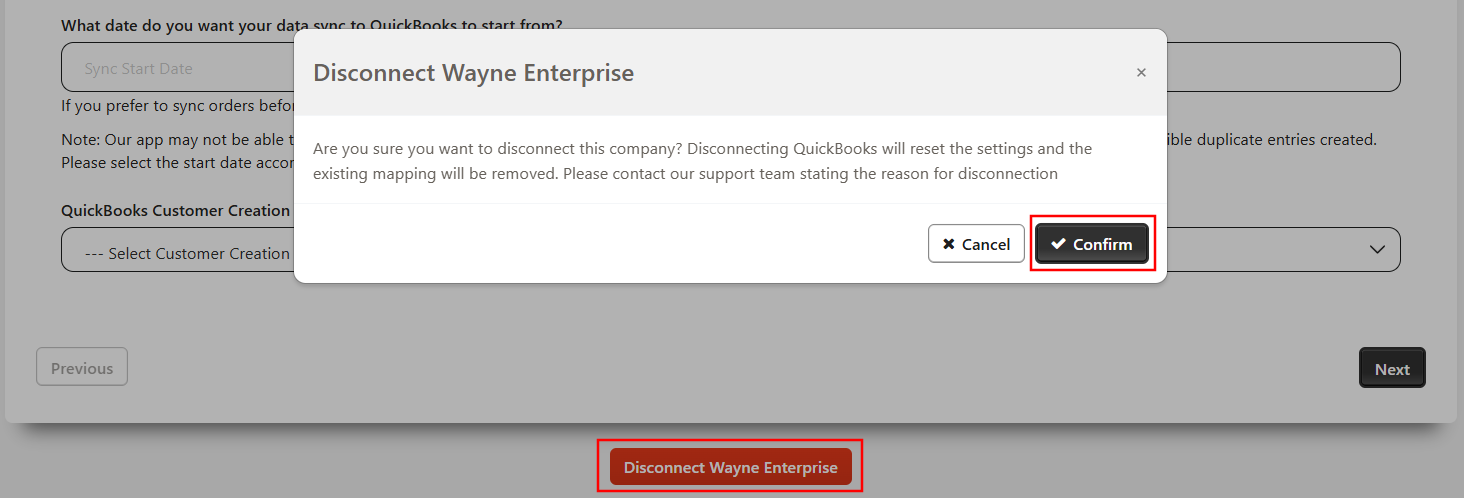Click the QuickBooks Customer Creation label
Viewport: 1464px width, 498px height.
pyautogui.click(x=176, y=211)
